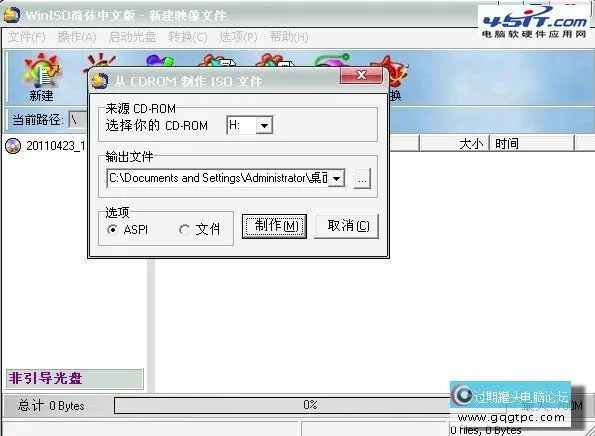Click the dialog's title bar icon
The width and height of the screenshot is (595, 436).
pos(100,81)
